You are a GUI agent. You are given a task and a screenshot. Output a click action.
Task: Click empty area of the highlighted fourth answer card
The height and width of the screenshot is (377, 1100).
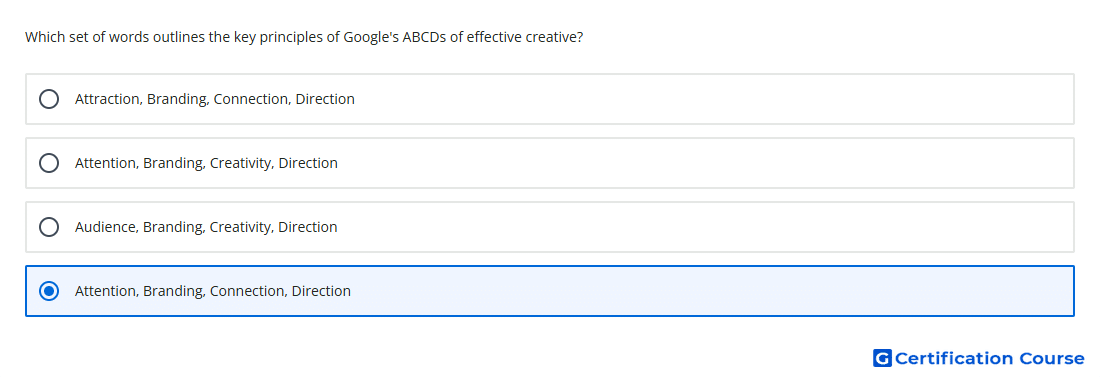coord(702,291)
